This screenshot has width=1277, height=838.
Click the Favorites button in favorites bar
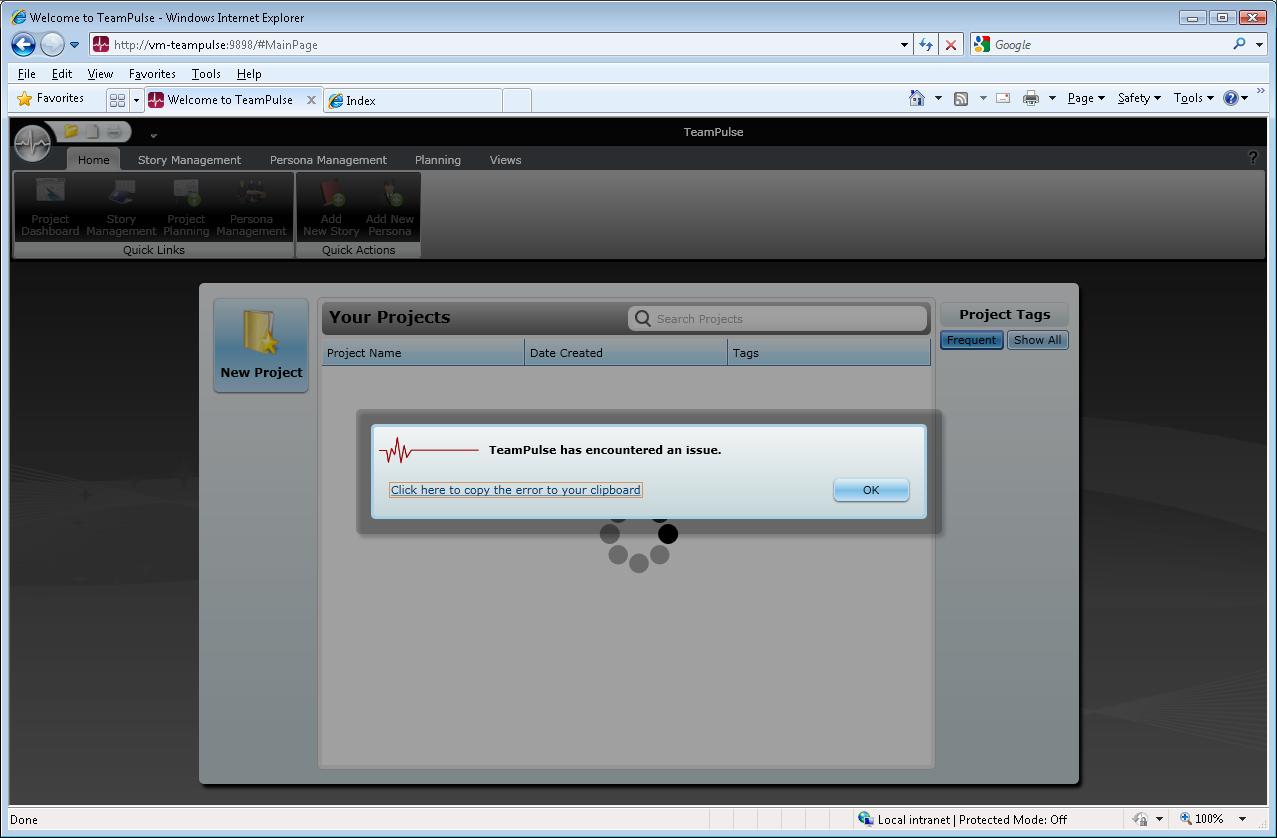pyautogui.click(x=51, y=98)
